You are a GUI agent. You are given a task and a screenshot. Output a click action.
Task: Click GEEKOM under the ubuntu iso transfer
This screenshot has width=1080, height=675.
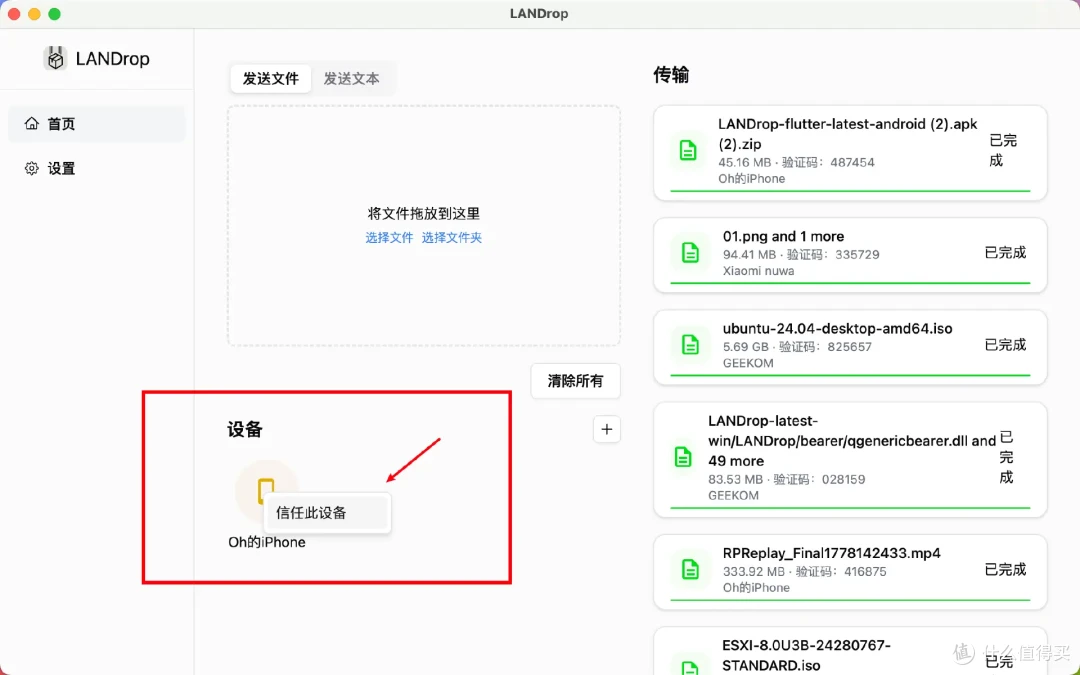coord(748,363)
